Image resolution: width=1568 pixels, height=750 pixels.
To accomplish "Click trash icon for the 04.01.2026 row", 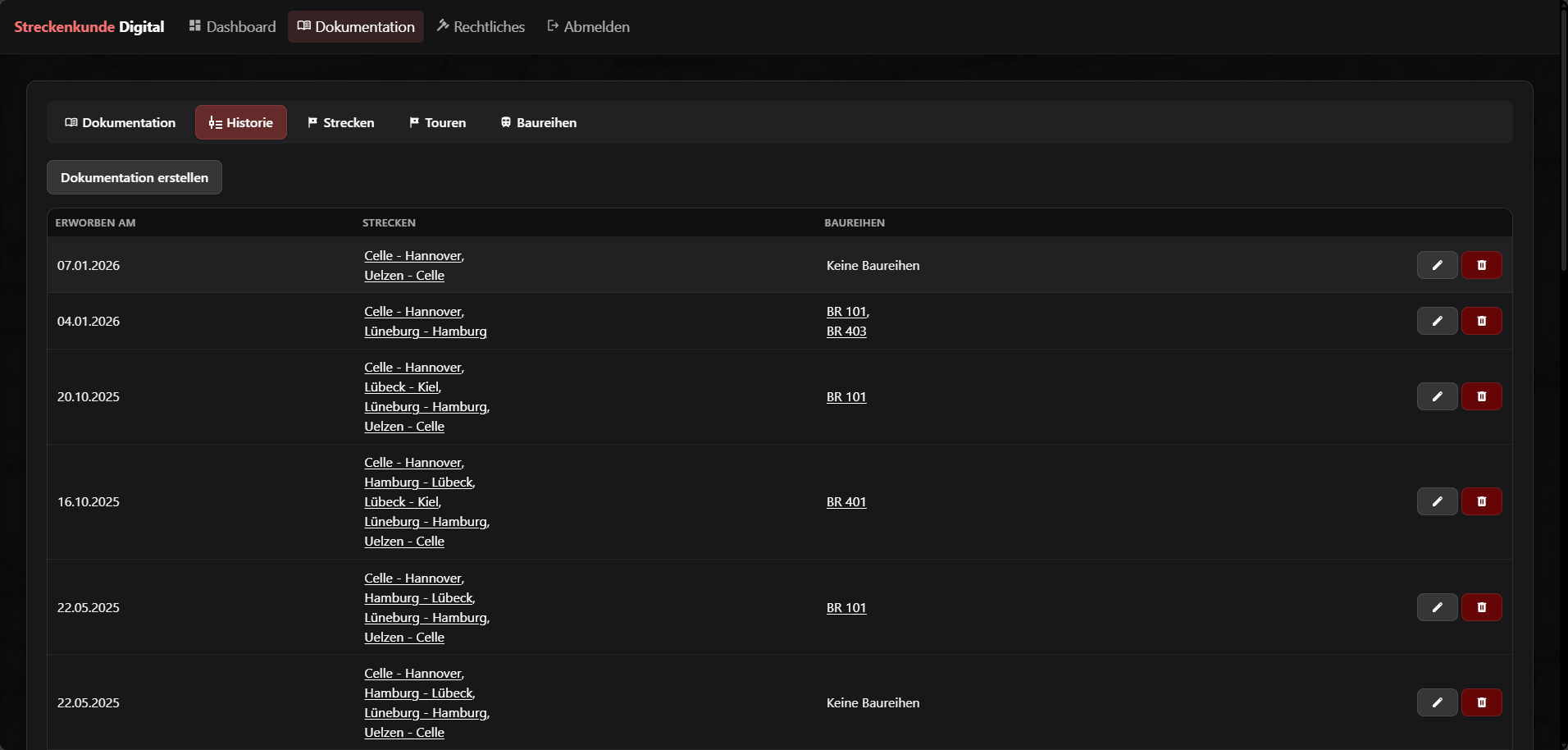I will tap(1481, 321).
